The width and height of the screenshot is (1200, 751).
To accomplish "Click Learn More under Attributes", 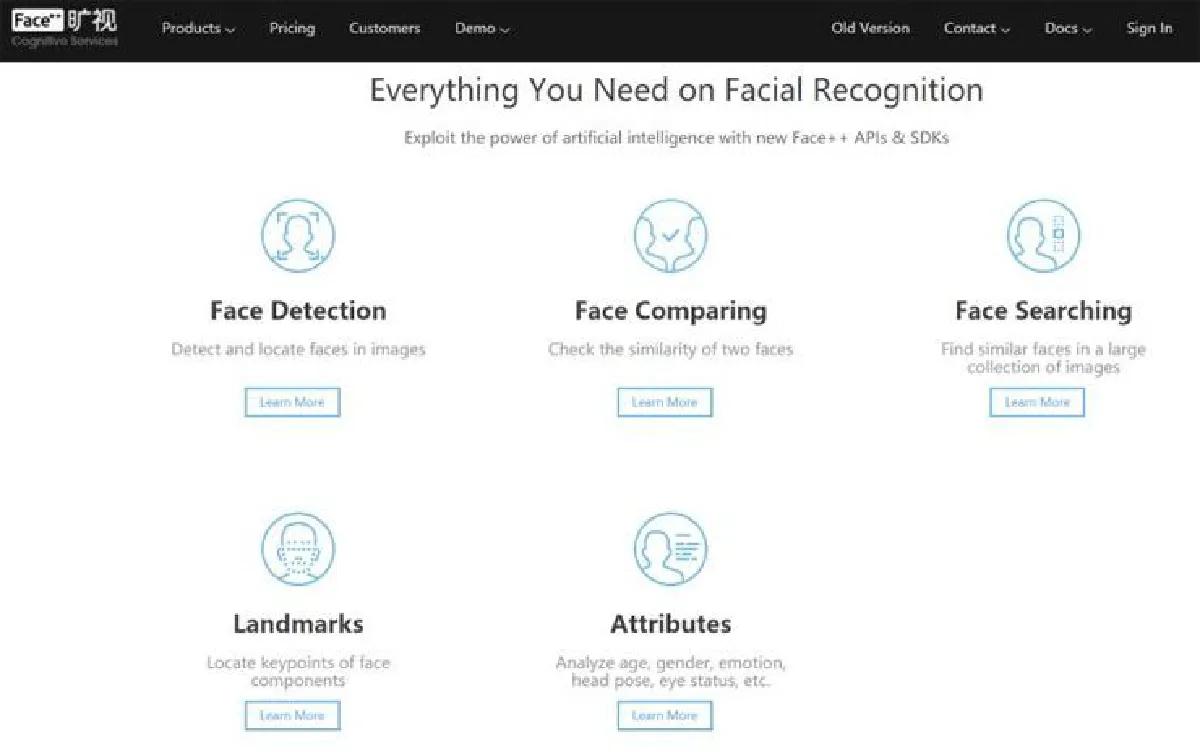I will (664, 716).
